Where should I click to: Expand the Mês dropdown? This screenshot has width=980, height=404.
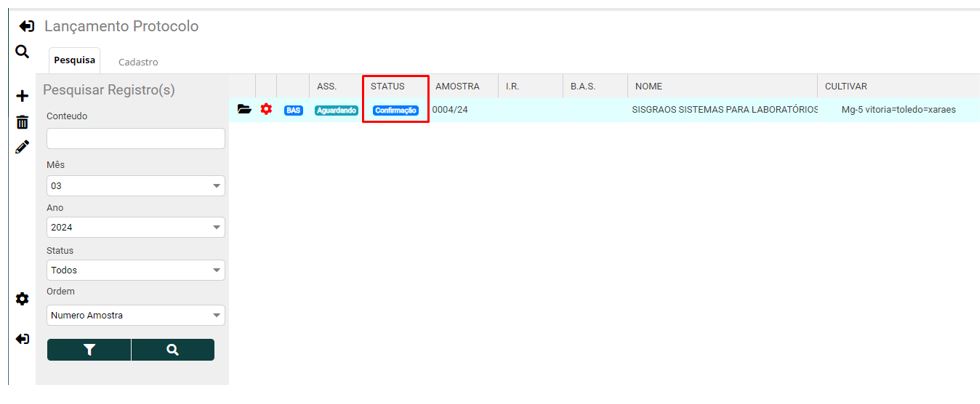135,186
